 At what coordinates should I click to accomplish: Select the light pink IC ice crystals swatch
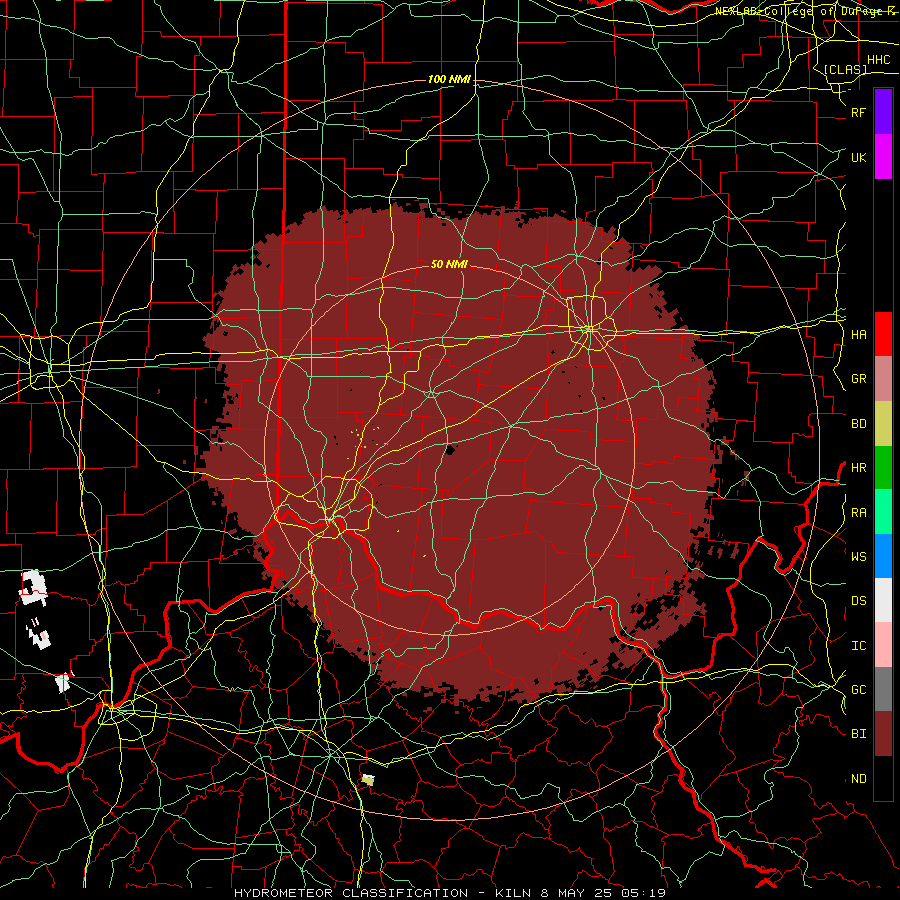pyautogui.click(x=883, y=645)
